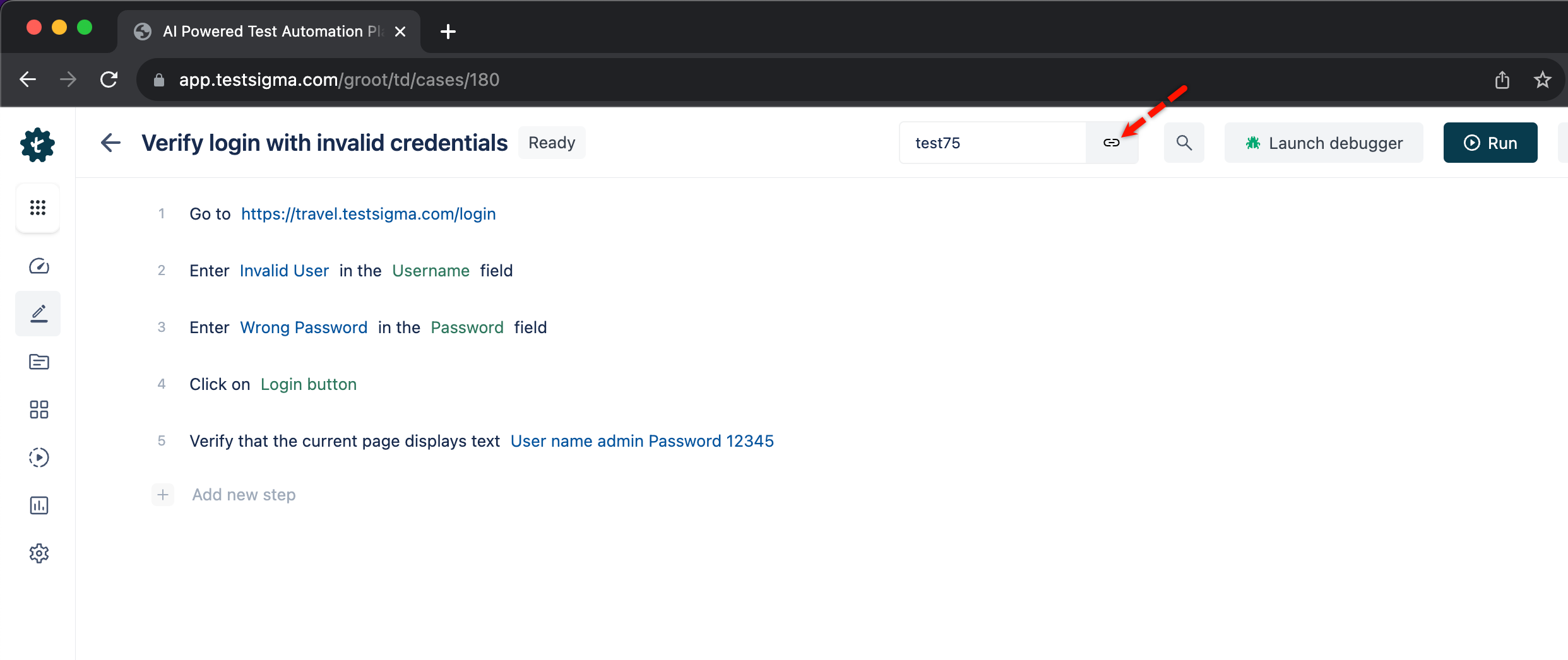This screenshot has width=1568, height=660.
Task: Open the apps grid menu icon
Action: (38, 208)
